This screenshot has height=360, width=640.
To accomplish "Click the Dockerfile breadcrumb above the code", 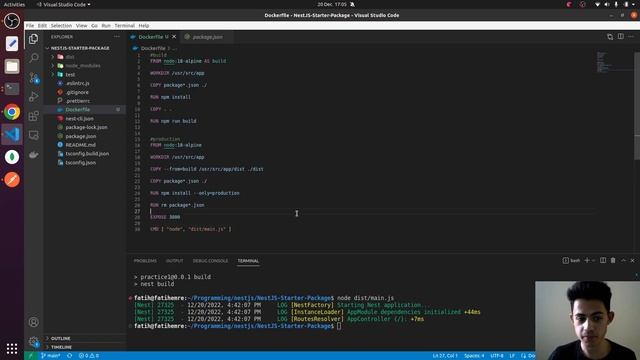I will tap(153, 48).
